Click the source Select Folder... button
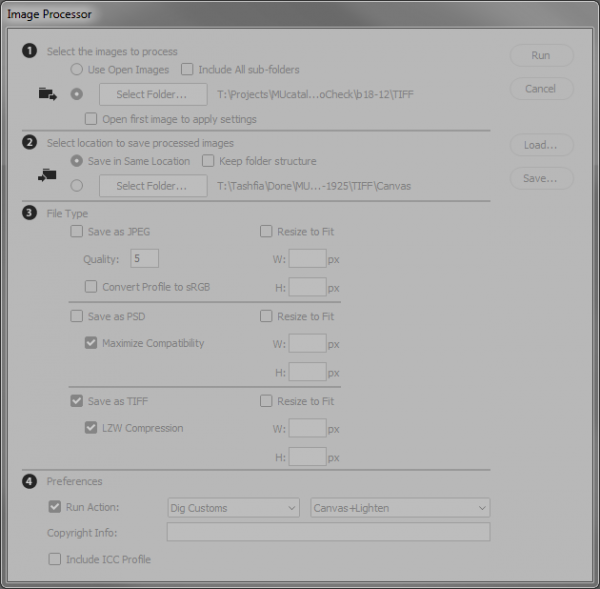The width and height of the screenshot is (600, 589). 151,95
